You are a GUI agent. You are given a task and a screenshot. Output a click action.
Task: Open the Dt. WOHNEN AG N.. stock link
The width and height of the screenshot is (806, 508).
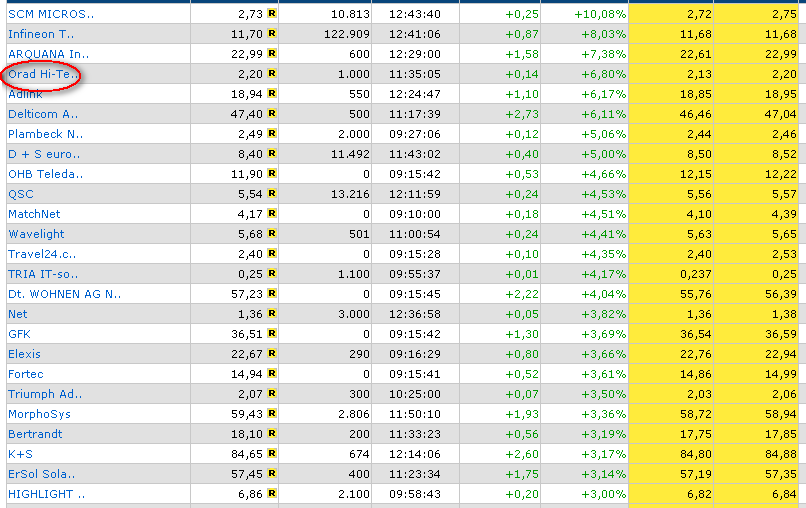[64, 294]
